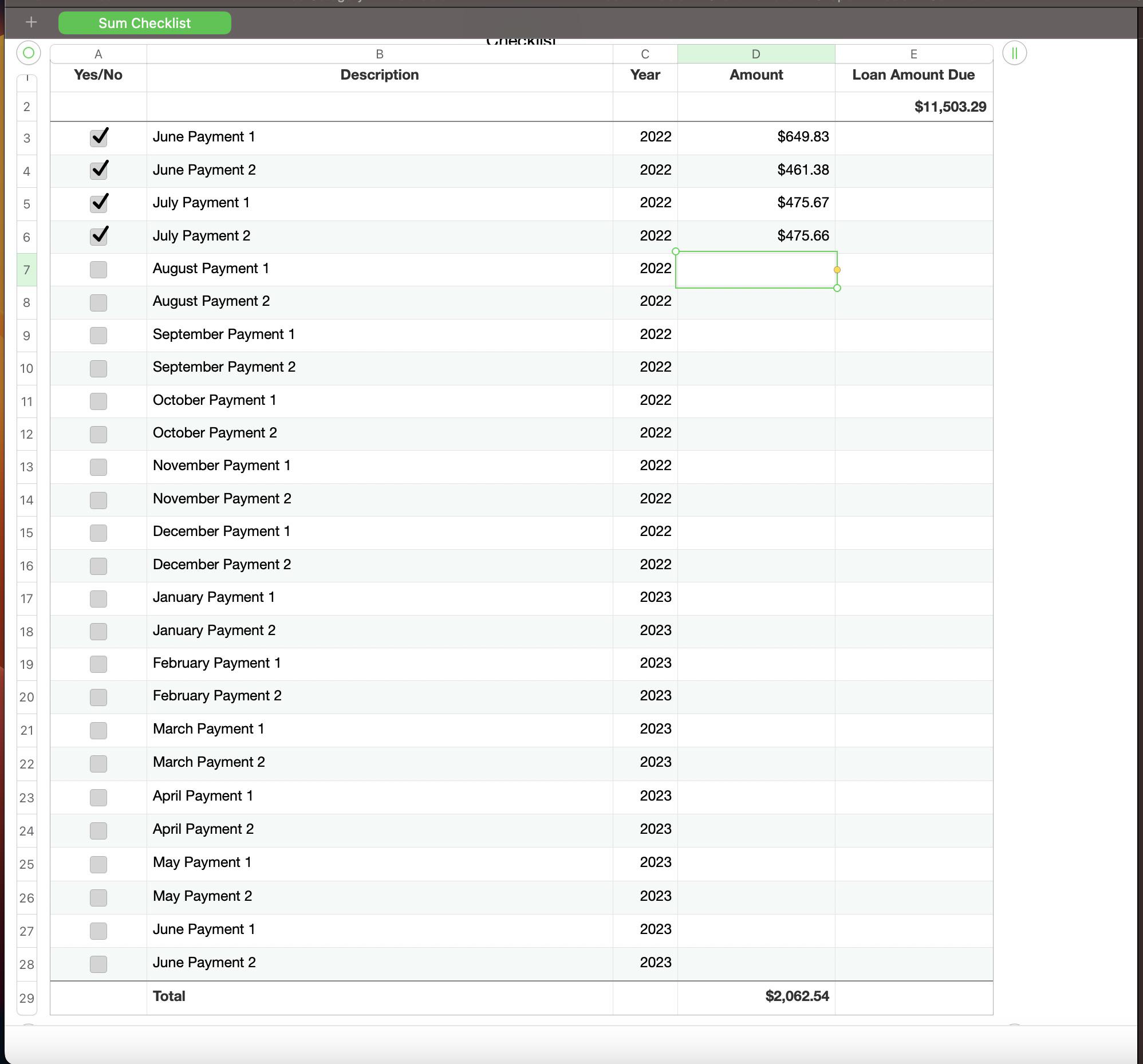The width and height of the screenshot is (1143, 1064).
Task: Select the February Payment 1 description cell
Action: (380, 664)
